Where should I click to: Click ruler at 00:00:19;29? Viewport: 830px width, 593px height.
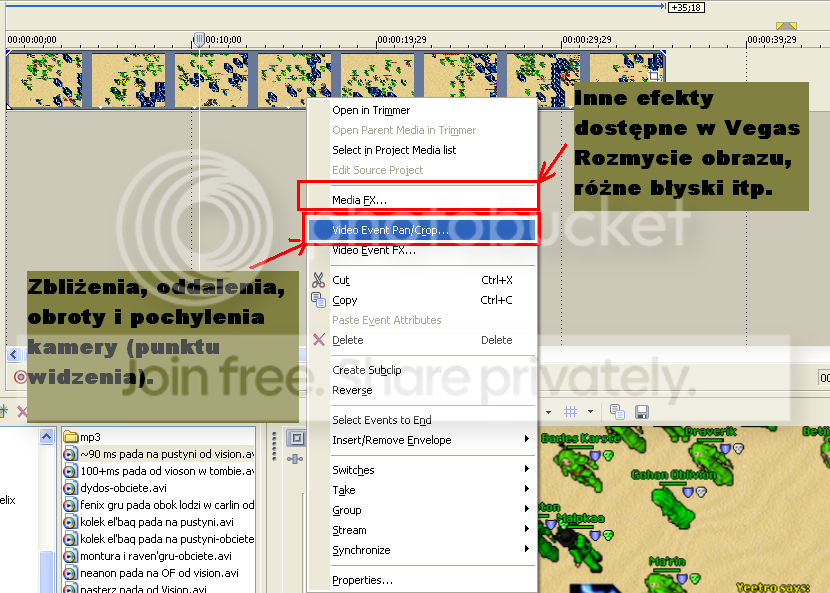(402, 40)
